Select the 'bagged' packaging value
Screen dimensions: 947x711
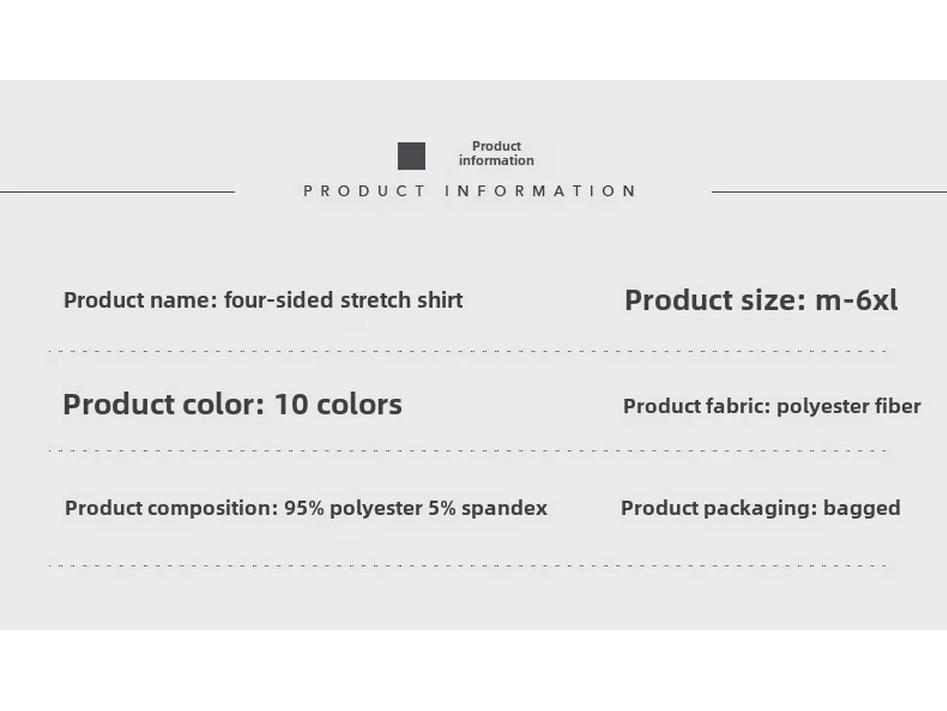click(x=861, y=508)
